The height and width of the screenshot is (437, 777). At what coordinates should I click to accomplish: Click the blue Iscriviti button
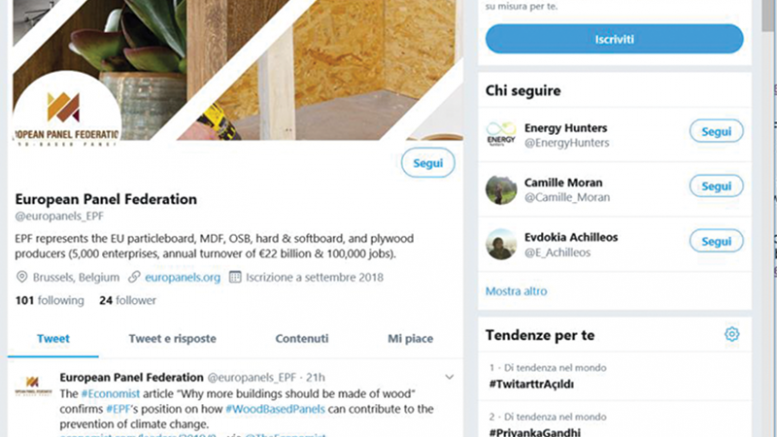(x=614, y=39)
